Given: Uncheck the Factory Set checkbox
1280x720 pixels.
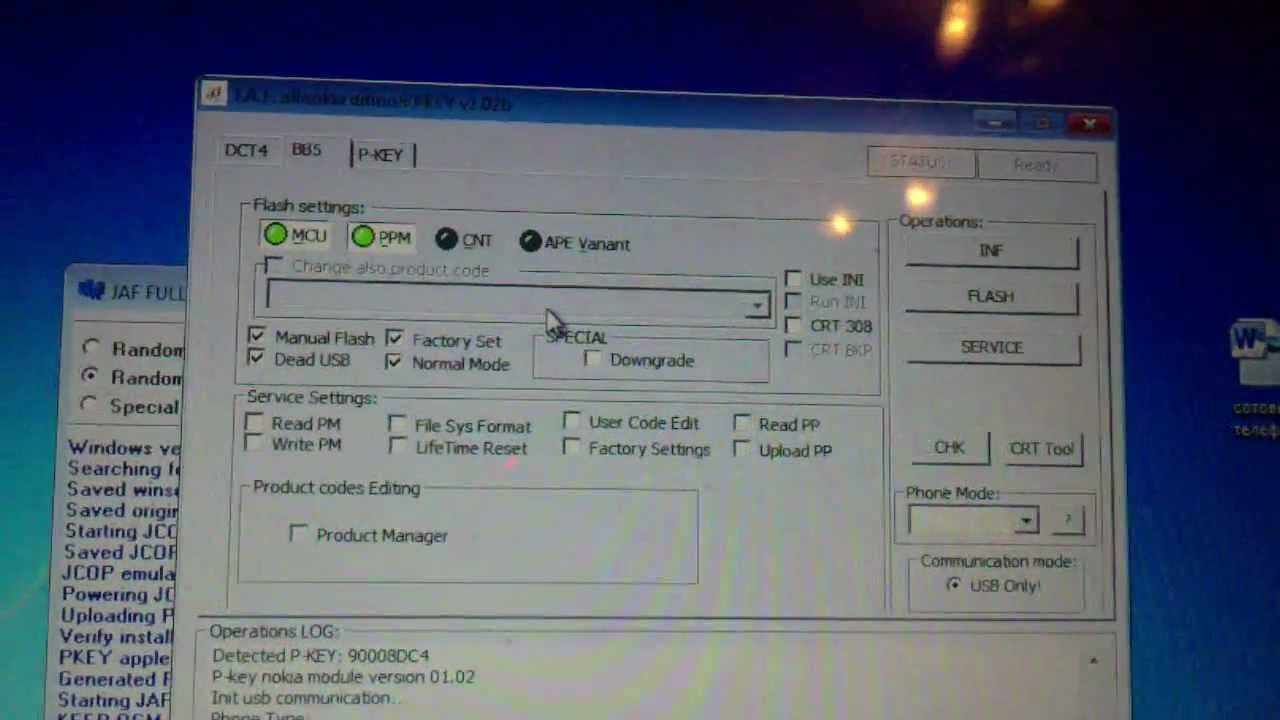Looking at the screenshot, I should tap(394, 338).
